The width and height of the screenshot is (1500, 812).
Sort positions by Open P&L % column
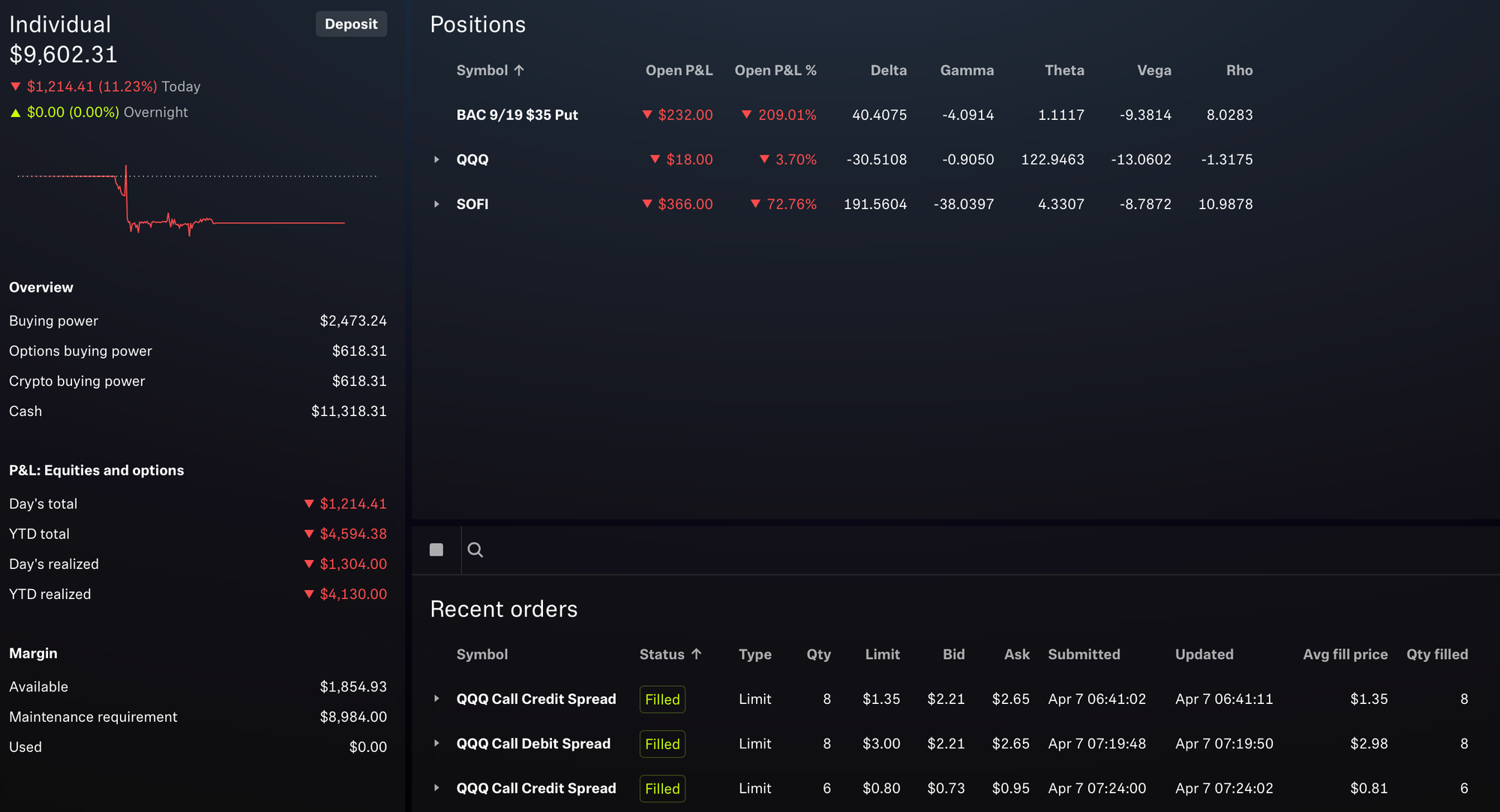[775, 70]
